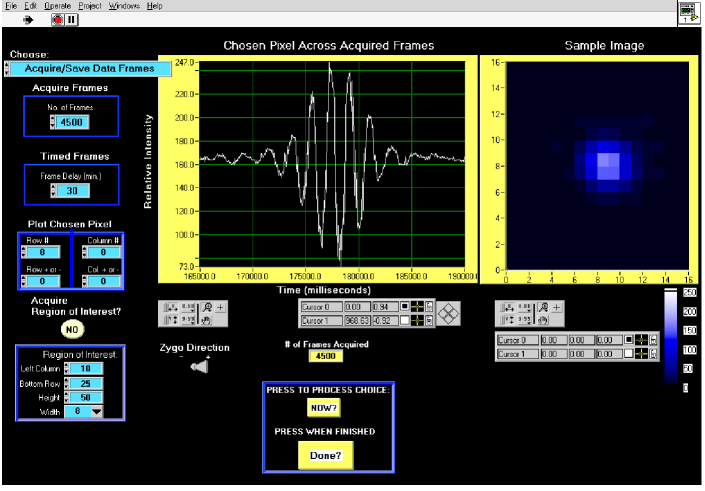Click the Row + or - value field
The height and width of the screenshot is (491, 705).
tap(43, 281)
